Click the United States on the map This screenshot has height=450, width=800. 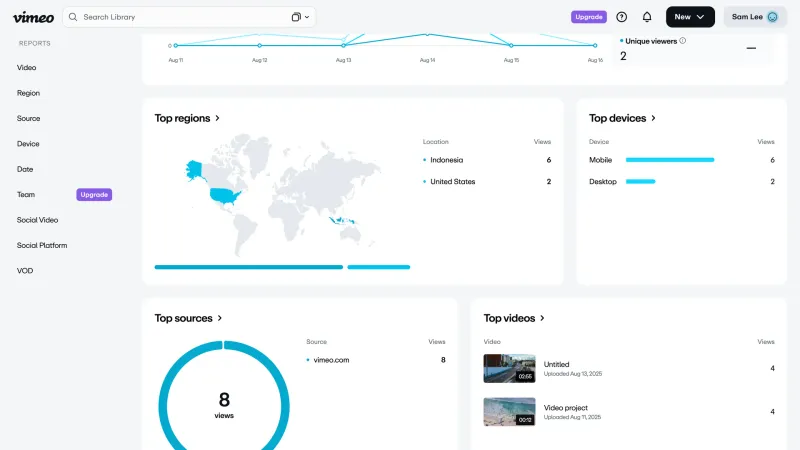[x=224, y=195]
